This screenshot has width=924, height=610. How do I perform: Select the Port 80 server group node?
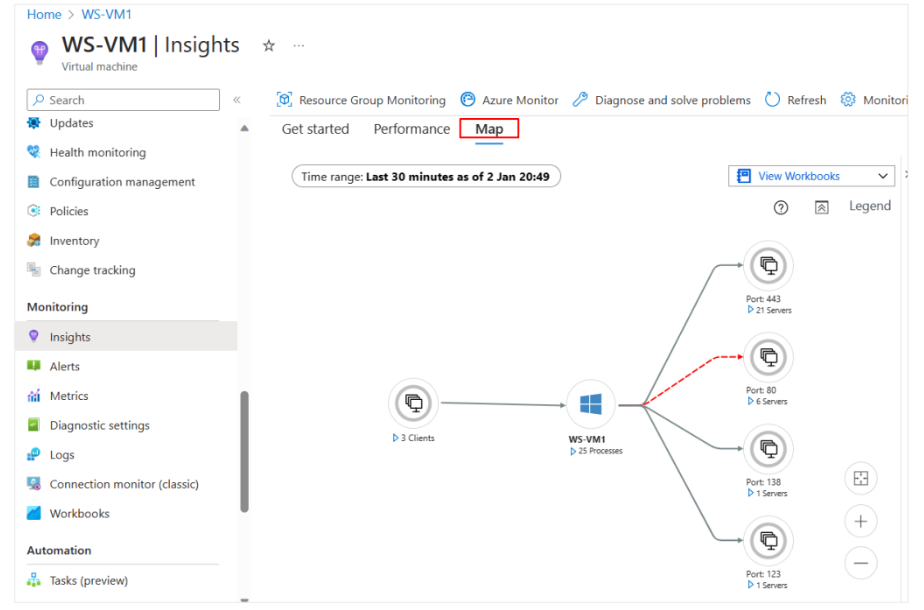(x=768, y=357)
